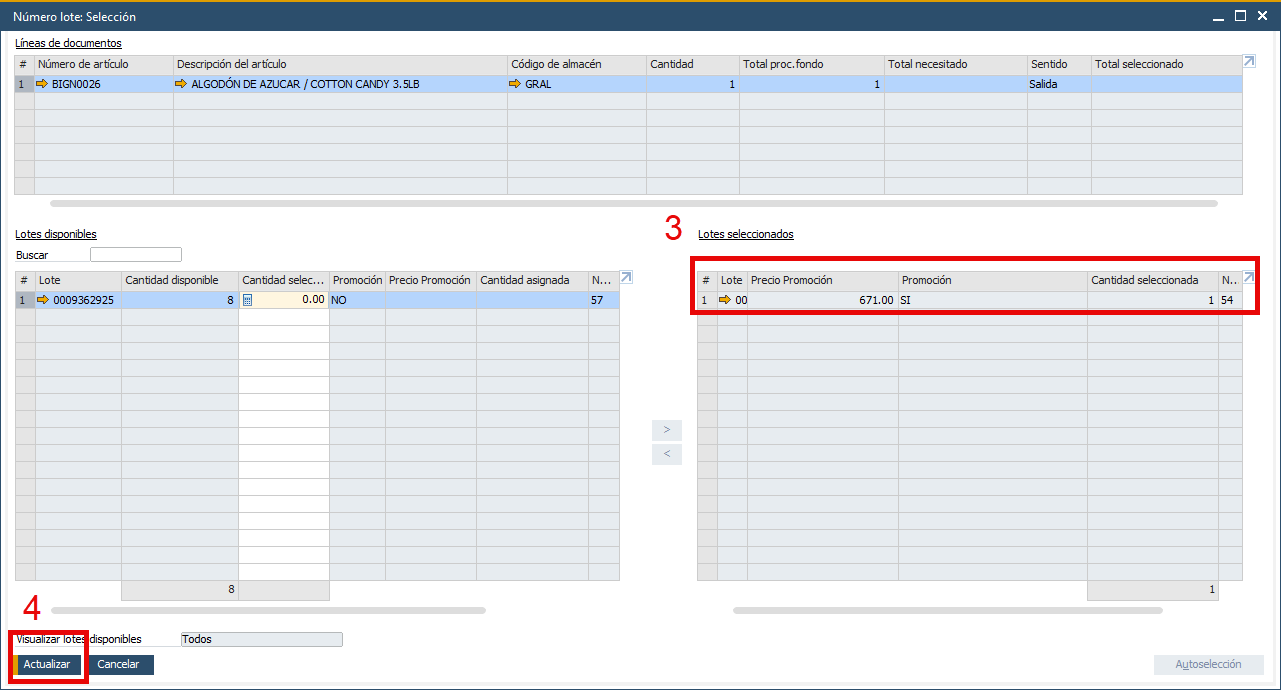
Task: Click horizontal scrollbar under Lotes disponibles table
Action: click(x=268, y=610)
